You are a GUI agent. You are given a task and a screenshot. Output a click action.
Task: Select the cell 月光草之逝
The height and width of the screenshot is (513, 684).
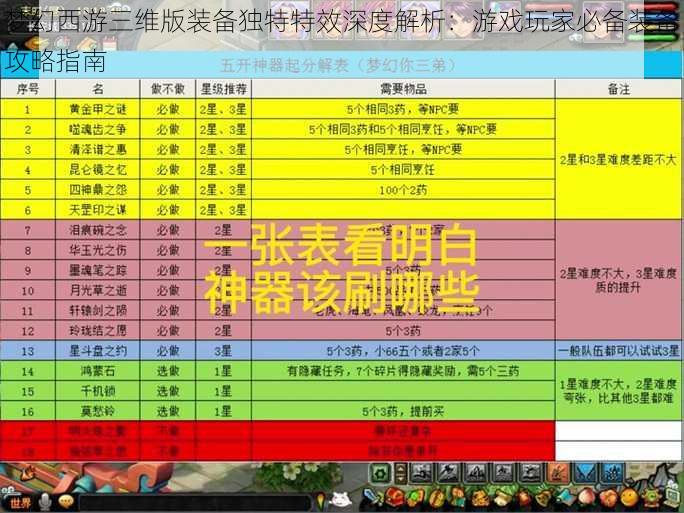[98, 290]
